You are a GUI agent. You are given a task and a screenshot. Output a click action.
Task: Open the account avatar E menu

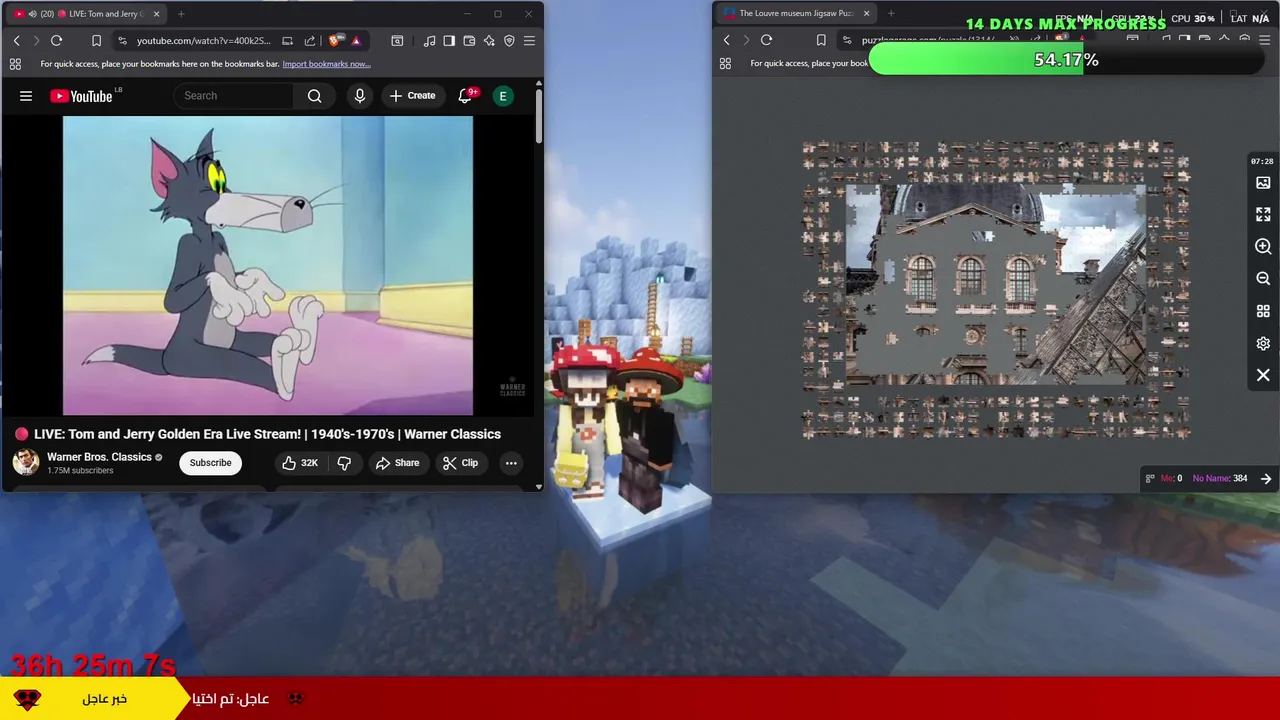tap(503, 96)
